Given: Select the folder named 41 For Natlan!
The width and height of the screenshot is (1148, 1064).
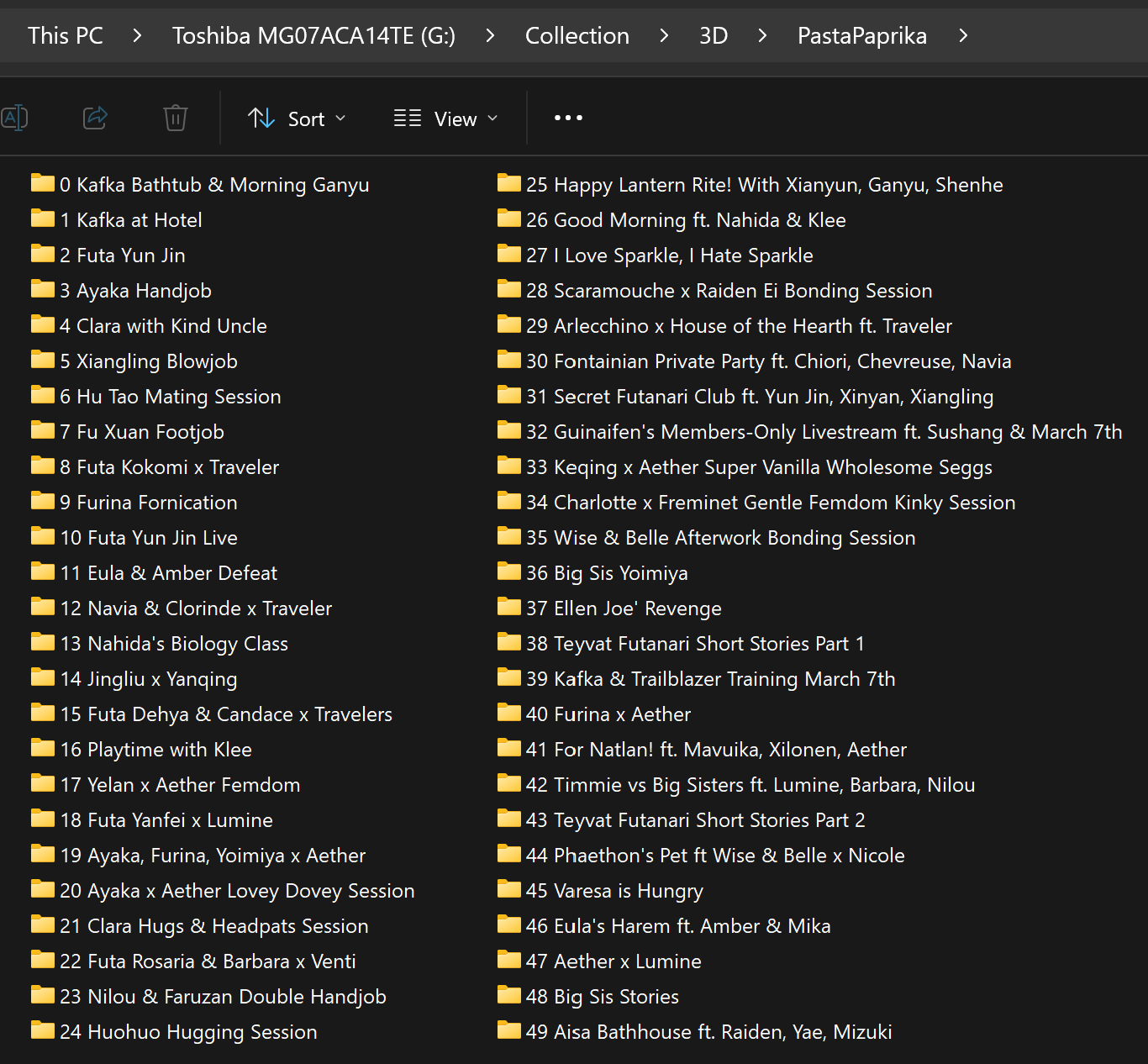Looking at the screenshot, I should pyautogui.click(x=716, y=750).
